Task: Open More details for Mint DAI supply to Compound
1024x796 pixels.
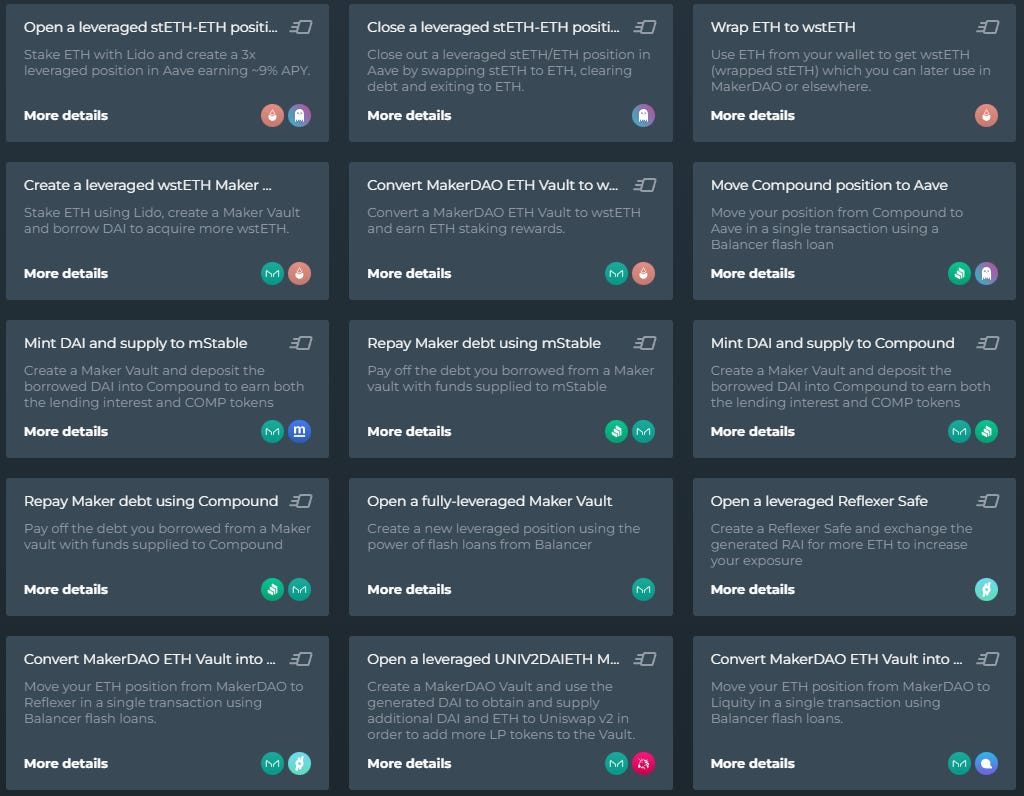Action: pyautogui.click(x=753, y=432)
